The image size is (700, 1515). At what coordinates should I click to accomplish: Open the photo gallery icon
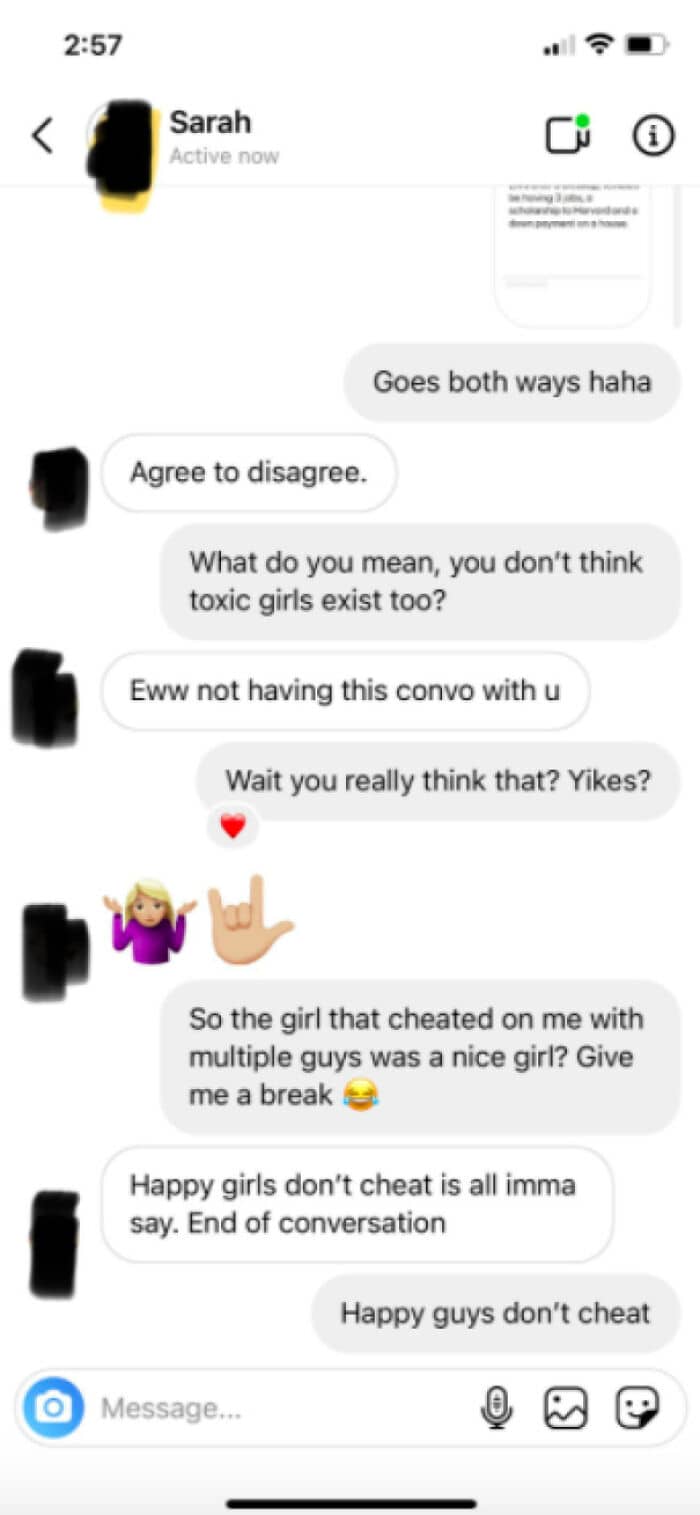[x=565, y=1408]
